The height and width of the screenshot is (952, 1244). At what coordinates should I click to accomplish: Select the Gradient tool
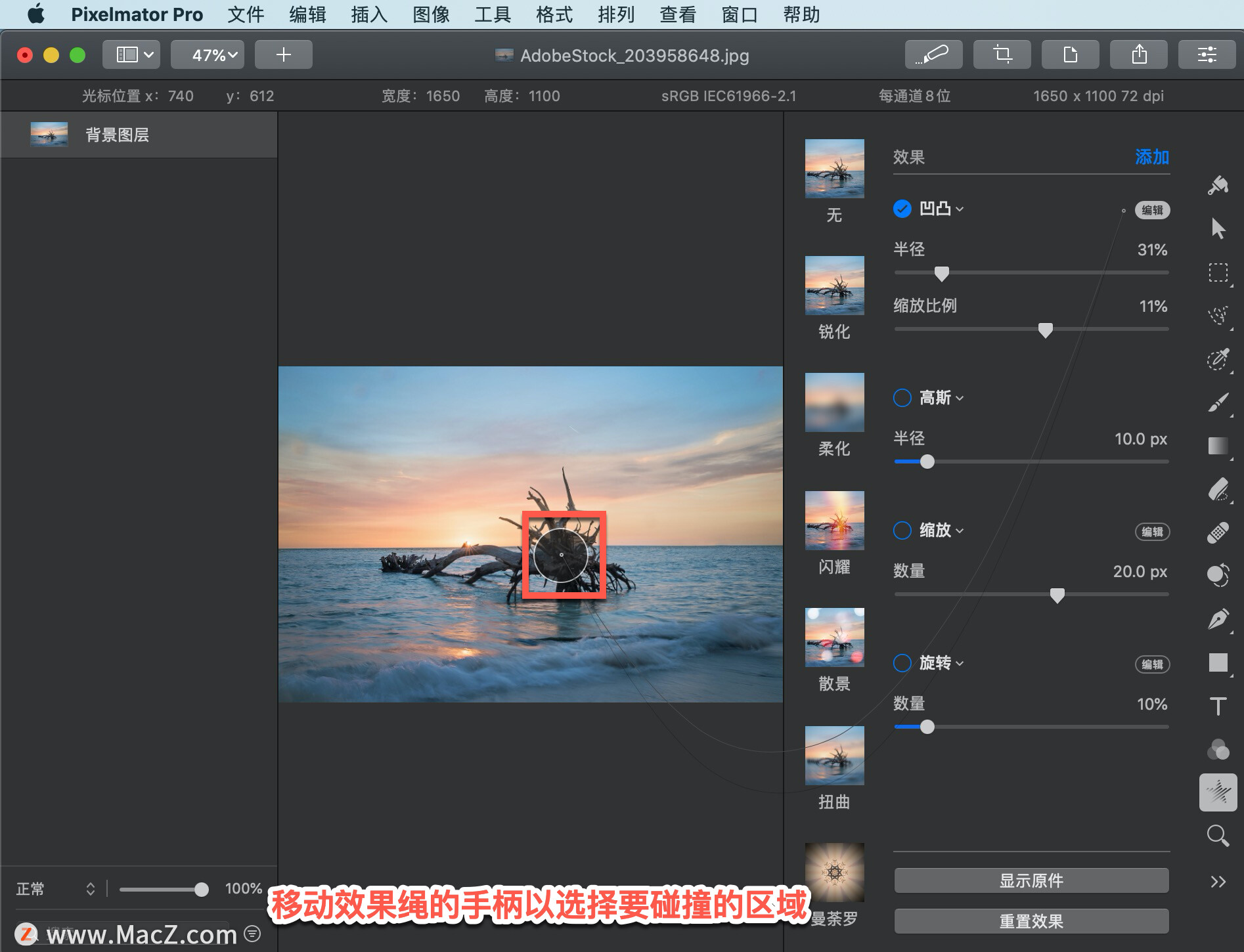pyautogui.click(x=1218, y=446)
